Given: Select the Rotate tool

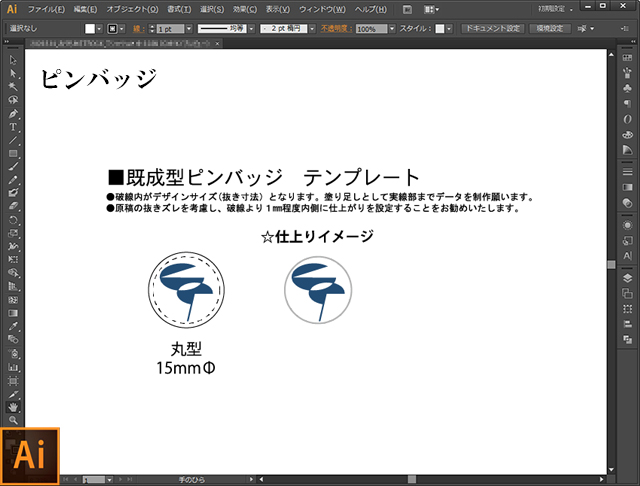Looking at the screenshot, I should coord(13,220).
